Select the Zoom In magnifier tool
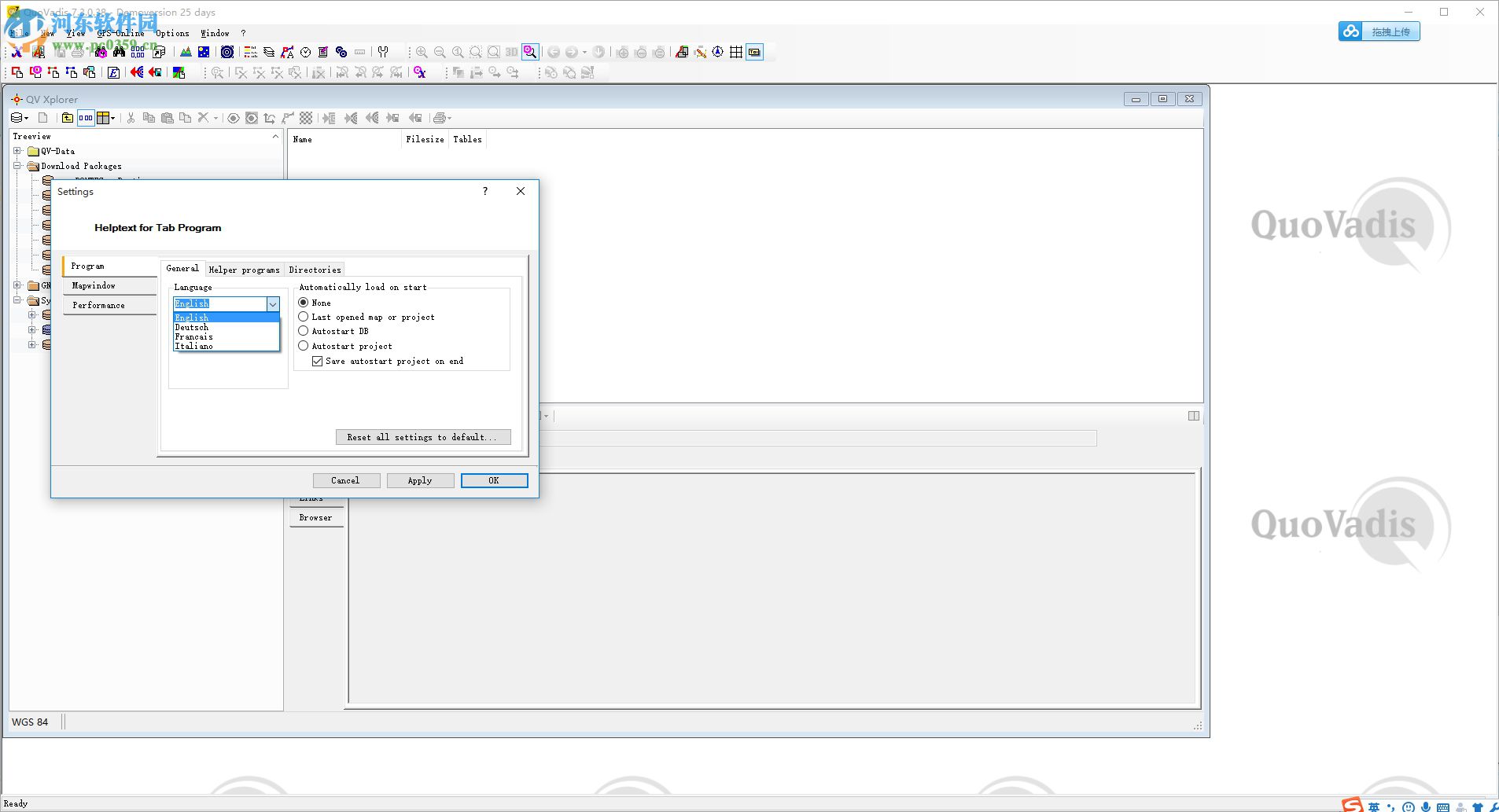Viewport: 1499px width, 812px height. [422, 52]
